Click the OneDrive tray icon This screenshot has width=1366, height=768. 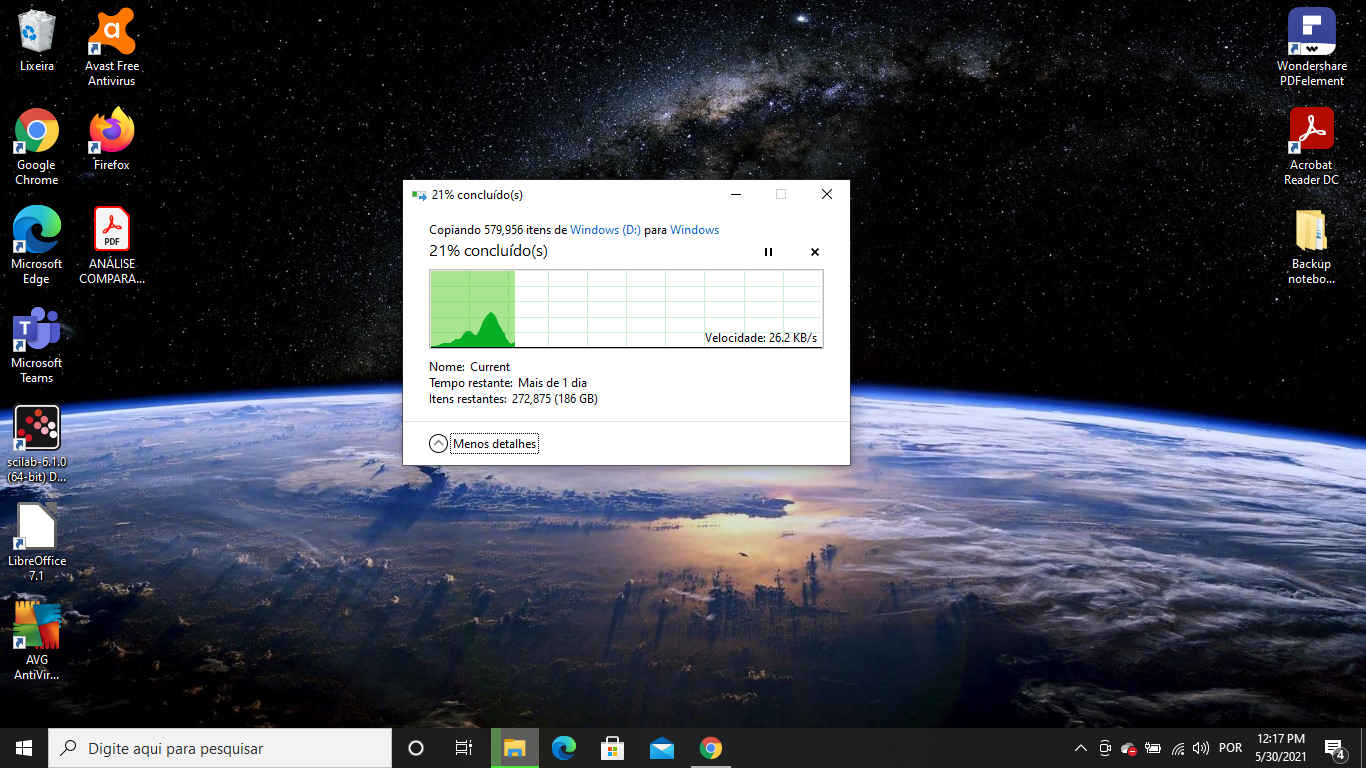point(1129,748)
